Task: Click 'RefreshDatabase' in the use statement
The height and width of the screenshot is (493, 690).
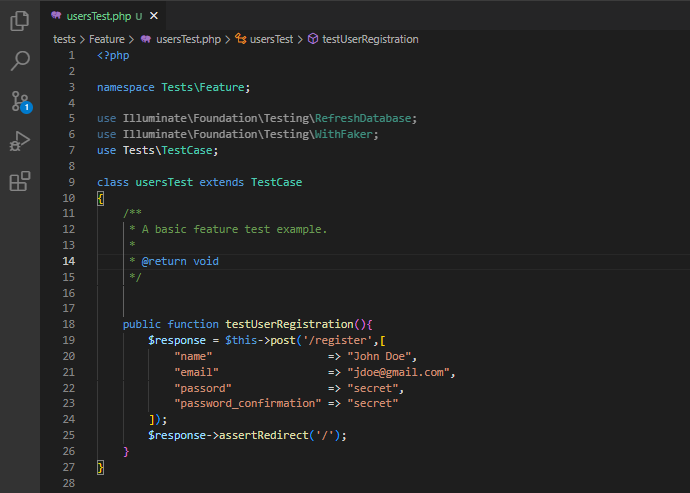Action: pos(363,118)
